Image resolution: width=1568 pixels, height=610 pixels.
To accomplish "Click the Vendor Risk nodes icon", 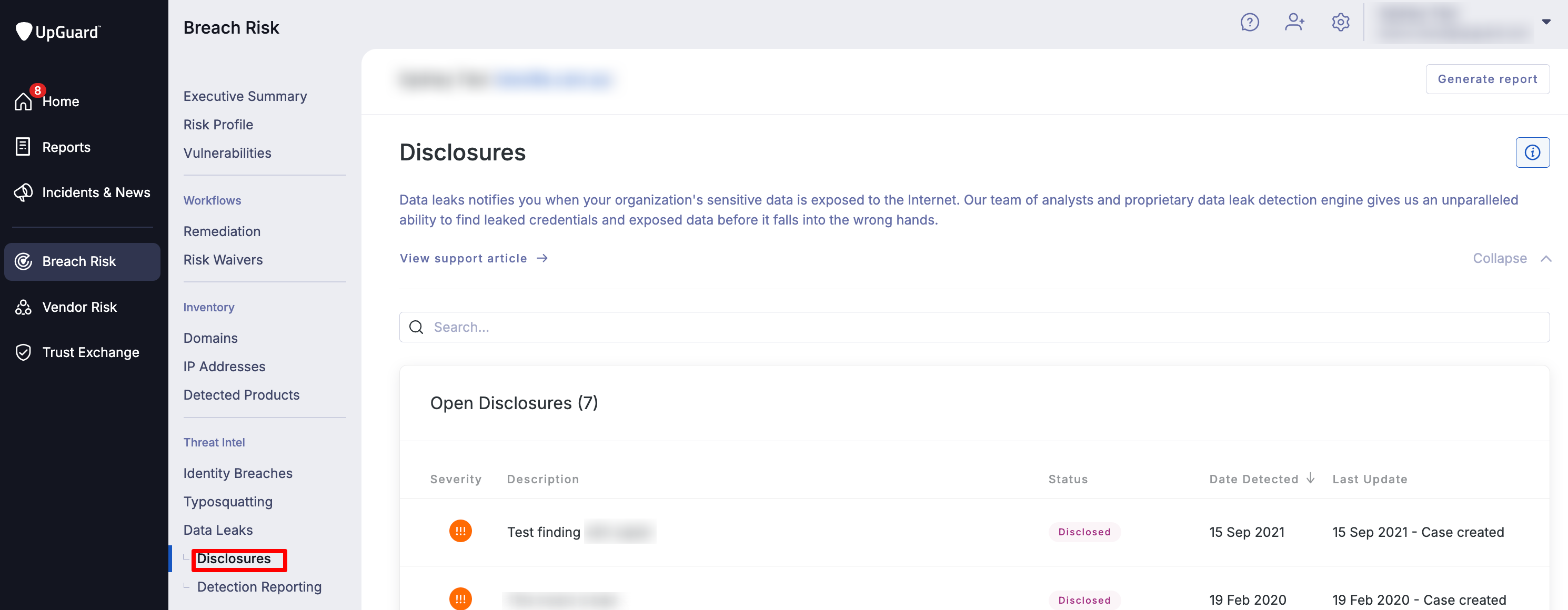I will 23,307.
